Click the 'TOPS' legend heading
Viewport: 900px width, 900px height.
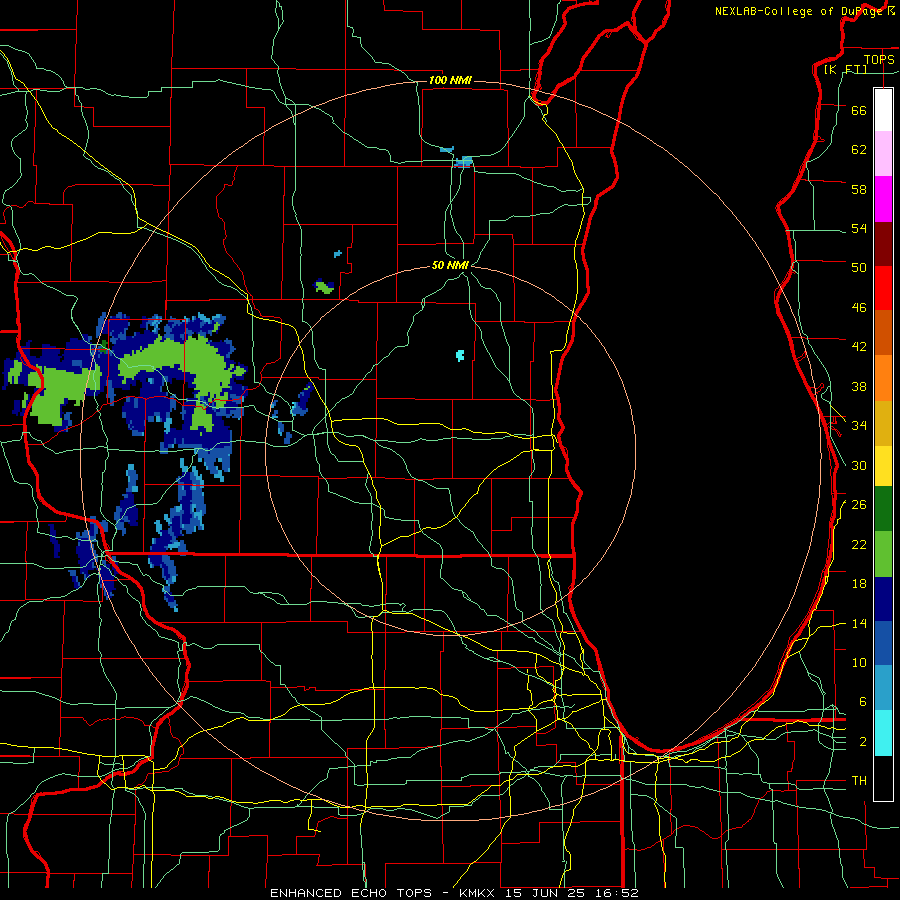(x=879, y=59)
